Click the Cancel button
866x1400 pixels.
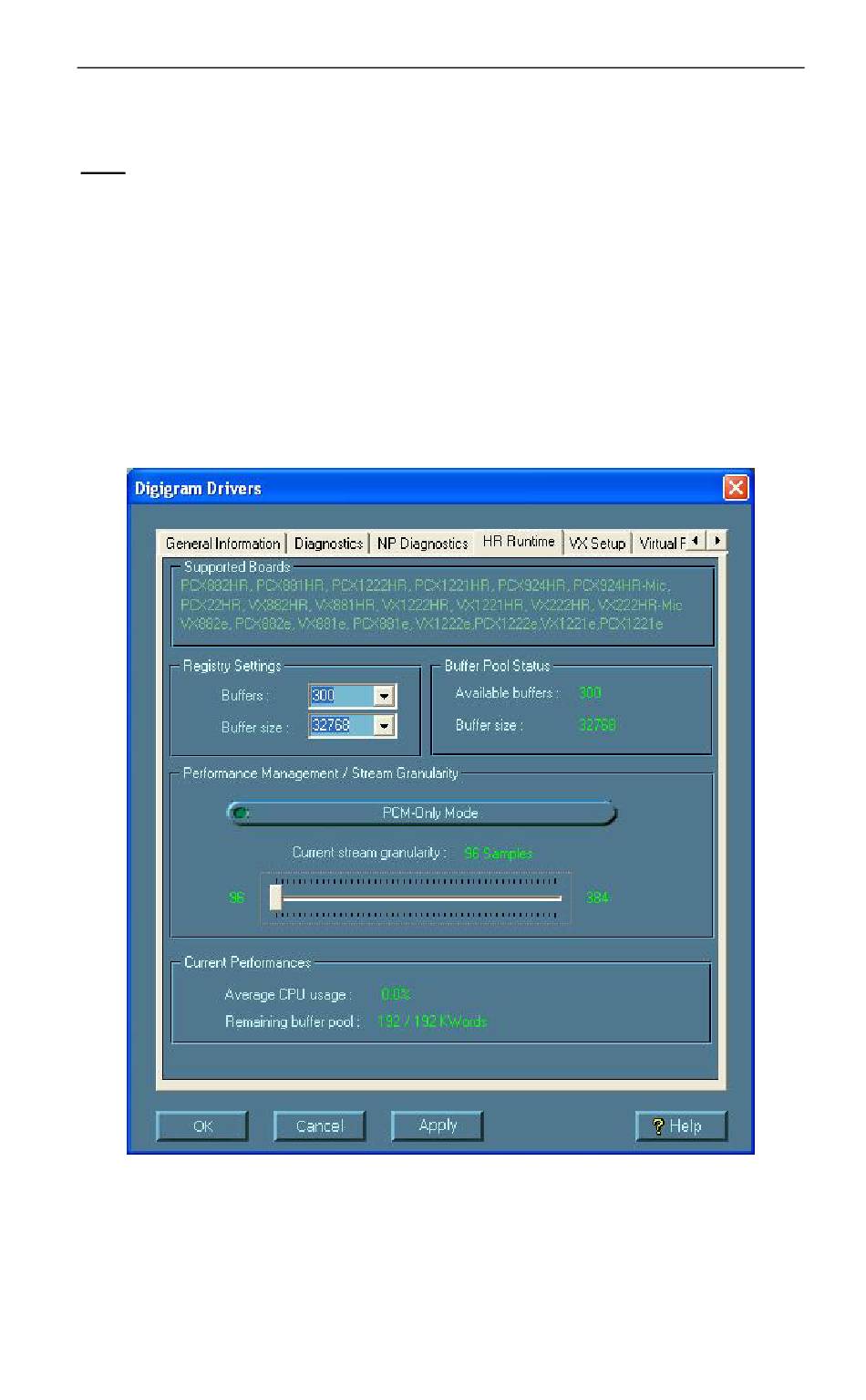320,1126
